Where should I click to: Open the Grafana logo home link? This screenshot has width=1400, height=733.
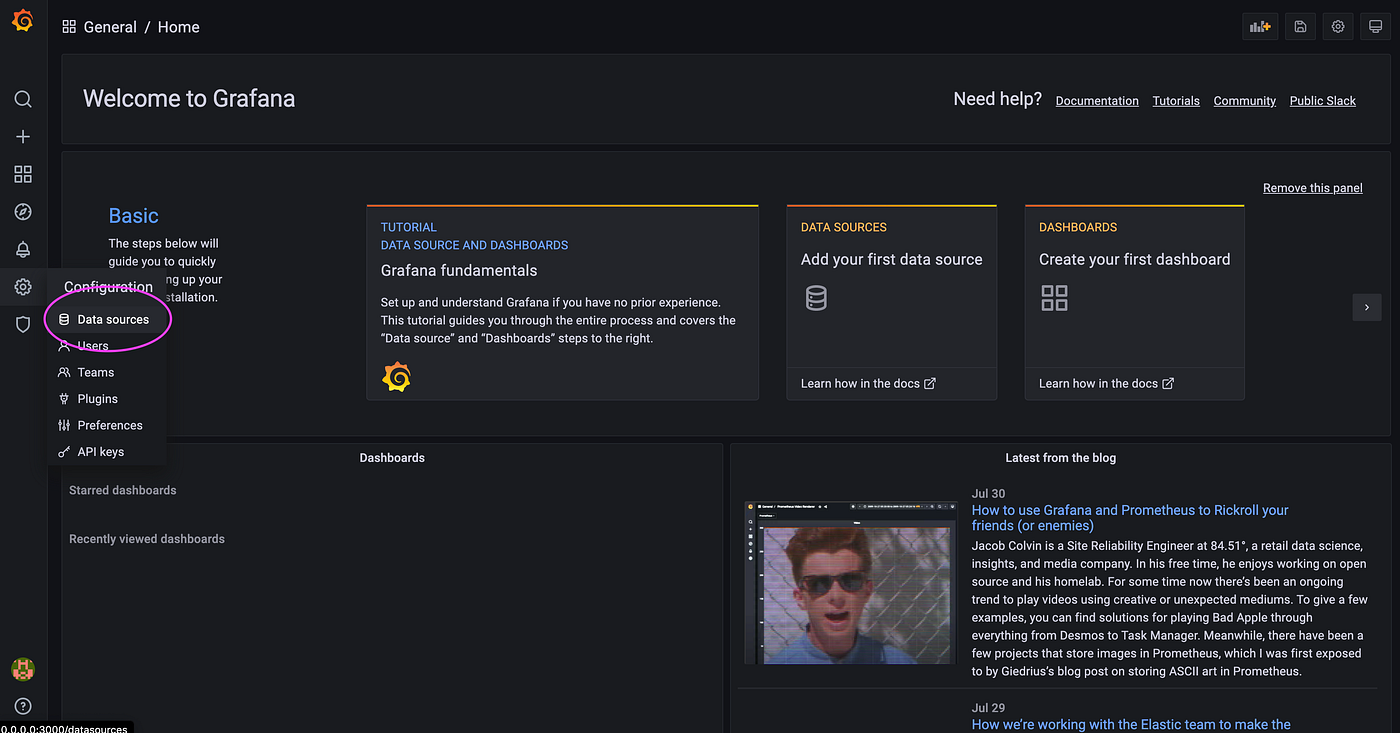click(22, 21)
